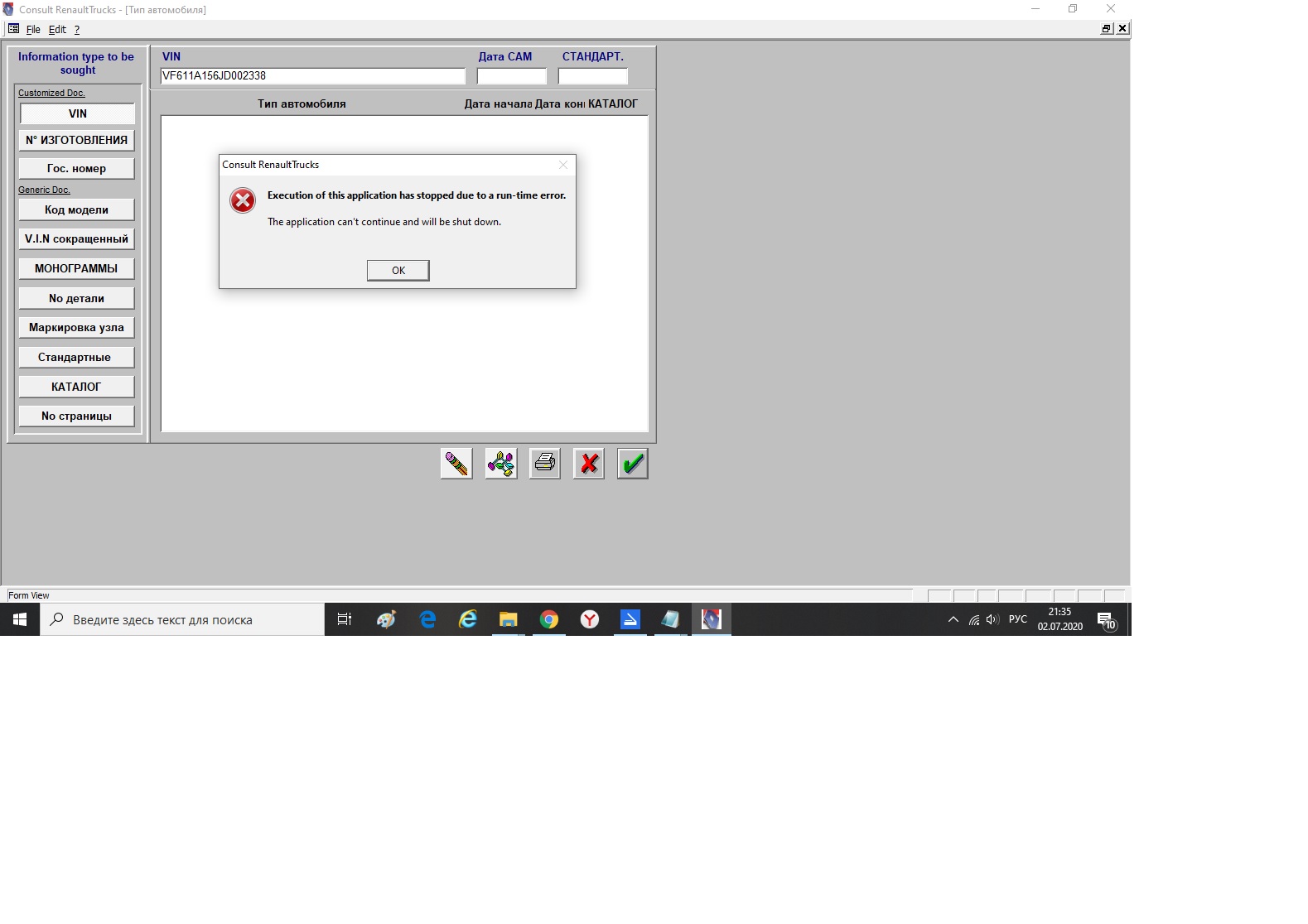Open Internet Explorer from the taskbar

point(468,619)
